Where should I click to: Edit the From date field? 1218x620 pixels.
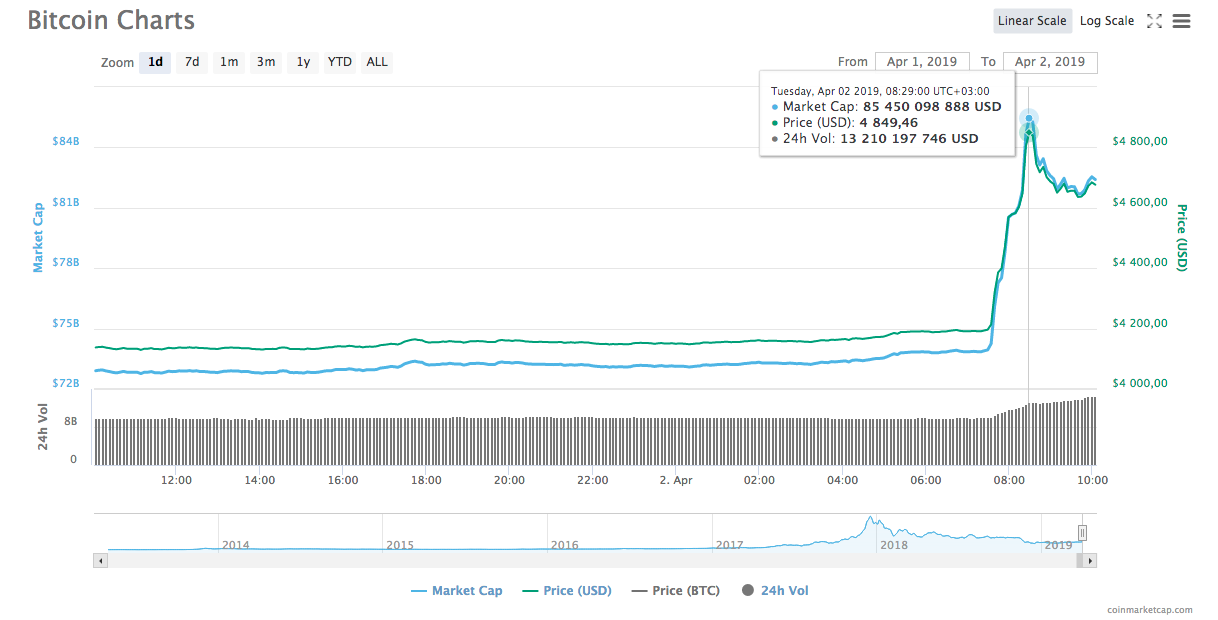click(921, 62)
